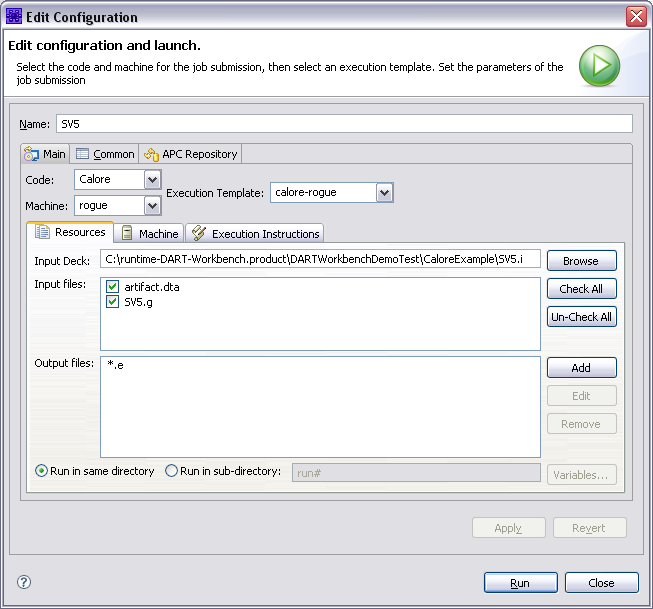653x609 pixels.
Task: Switch to the Machine sub-tab
Action: click(149, 234)
